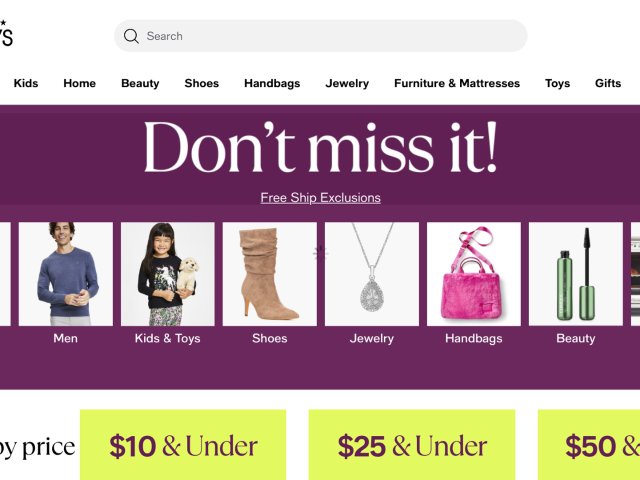Open Handbags in the navigation bar

tap(272, 83)
